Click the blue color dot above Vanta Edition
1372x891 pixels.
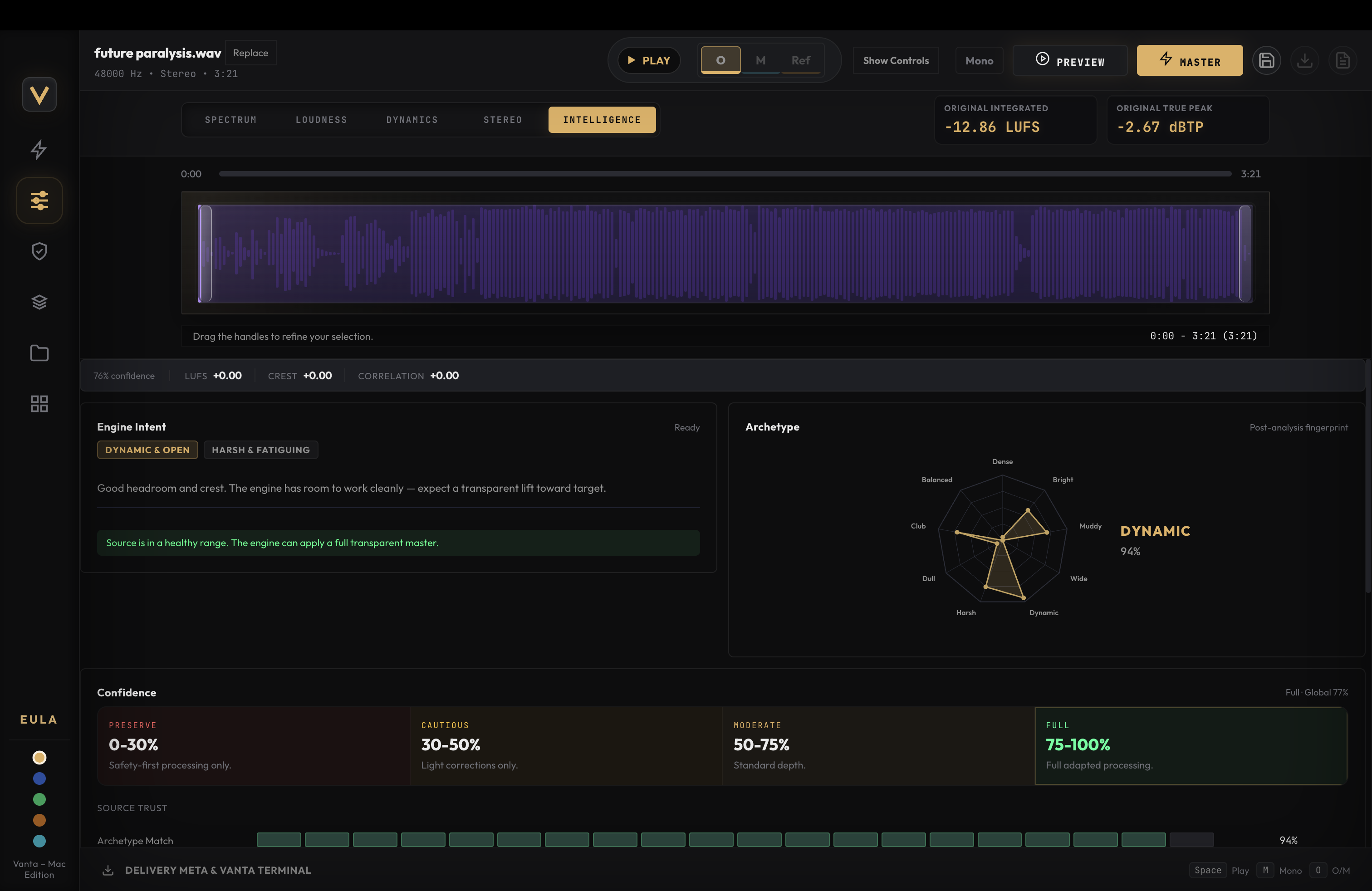coord(39,778)
